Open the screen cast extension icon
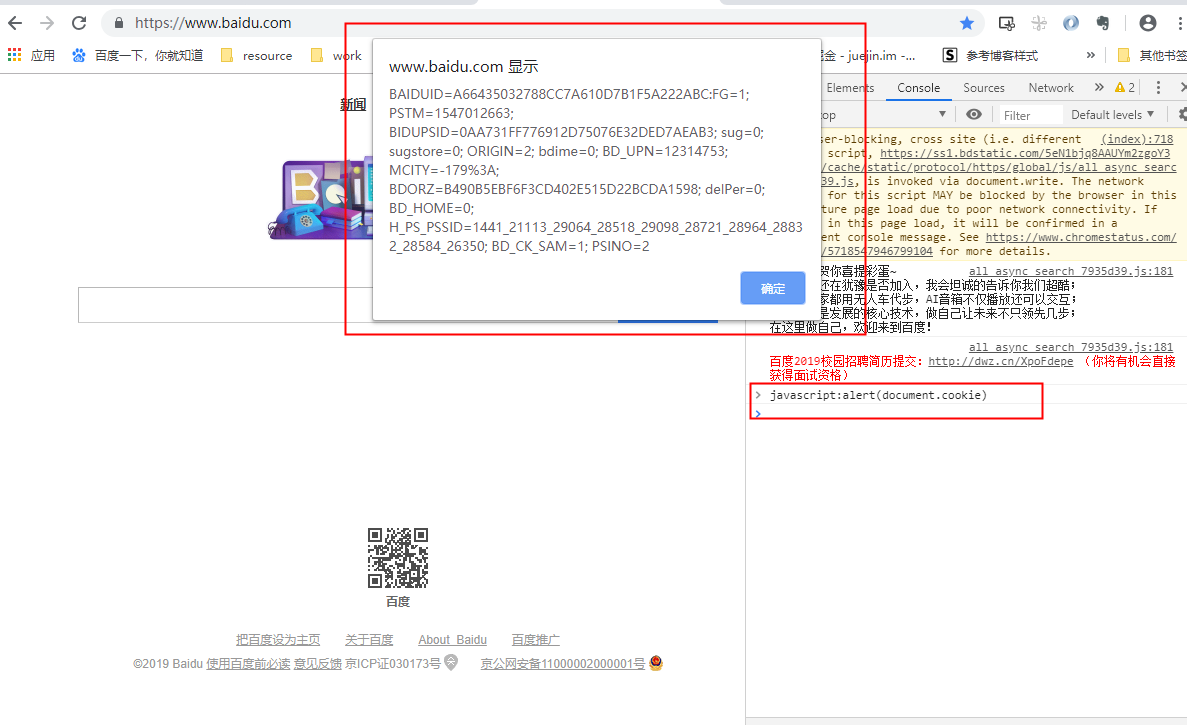This screenshot has height=725, width=1187. tap(1006, 23)
